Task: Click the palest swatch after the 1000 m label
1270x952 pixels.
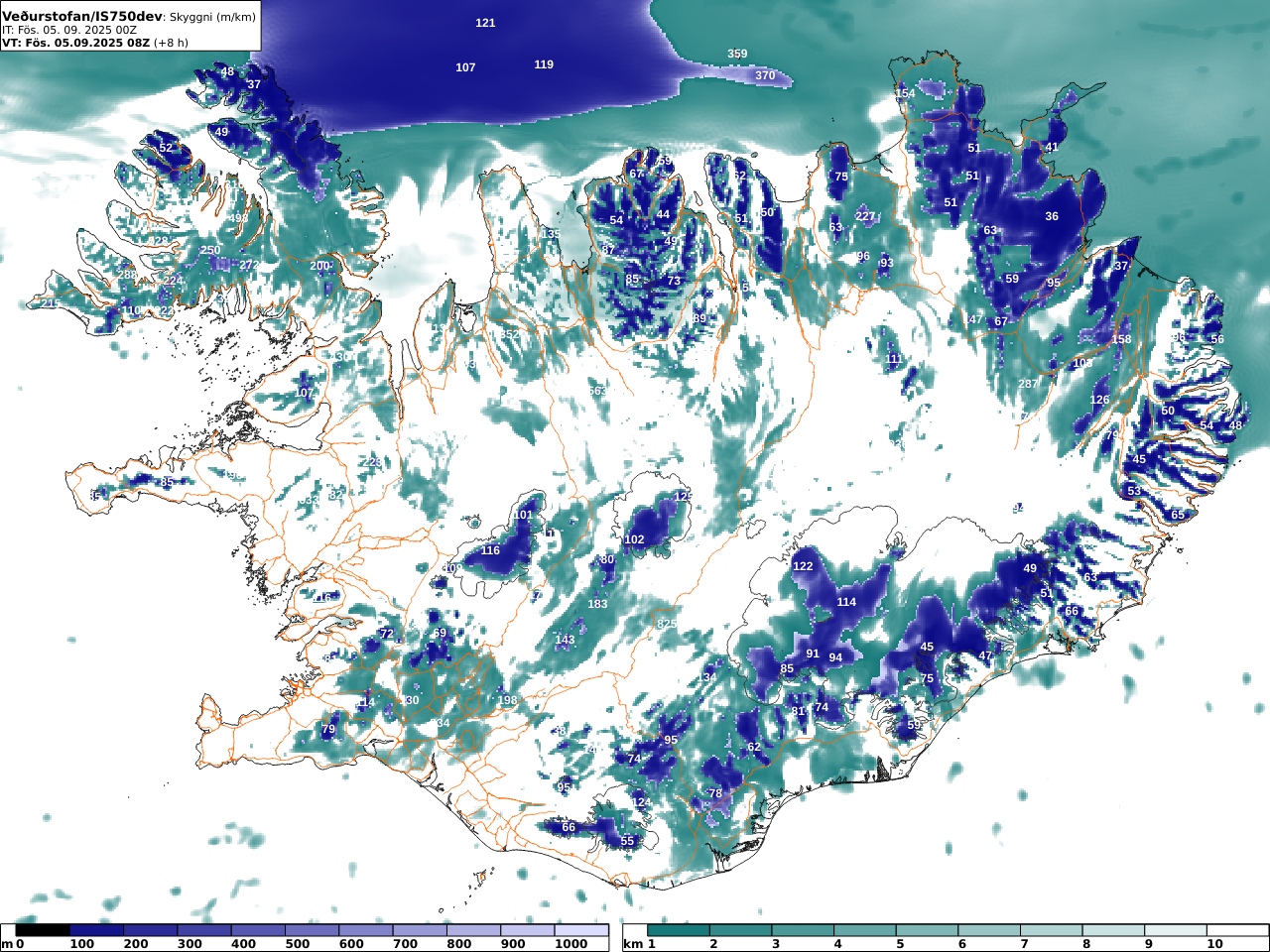Action: pos(580,930)
